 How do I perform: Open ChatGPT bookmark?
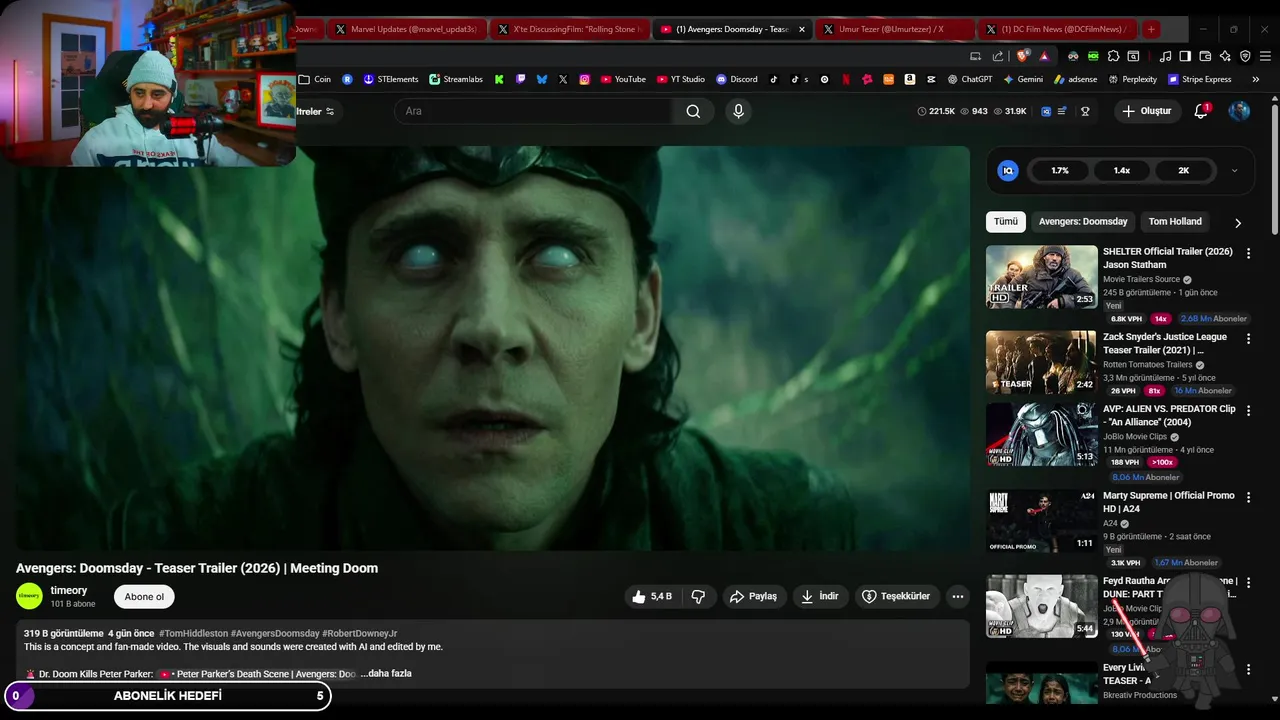[969, 79]
